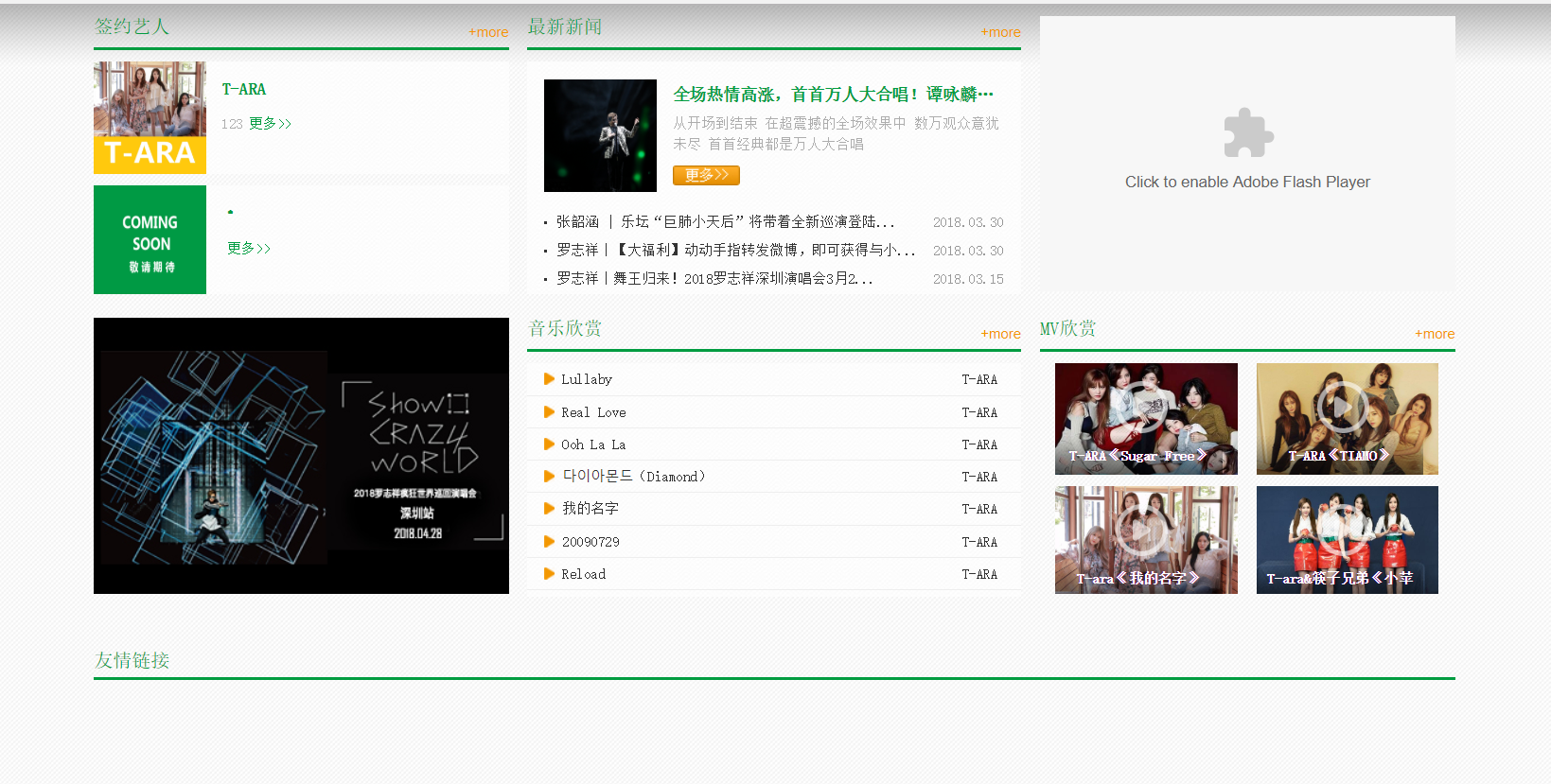Image resolution: width=1551 pixels, height=784 pixels.
Task: Play the song 我的名字 in music list
Action: (x=549, y=509)
